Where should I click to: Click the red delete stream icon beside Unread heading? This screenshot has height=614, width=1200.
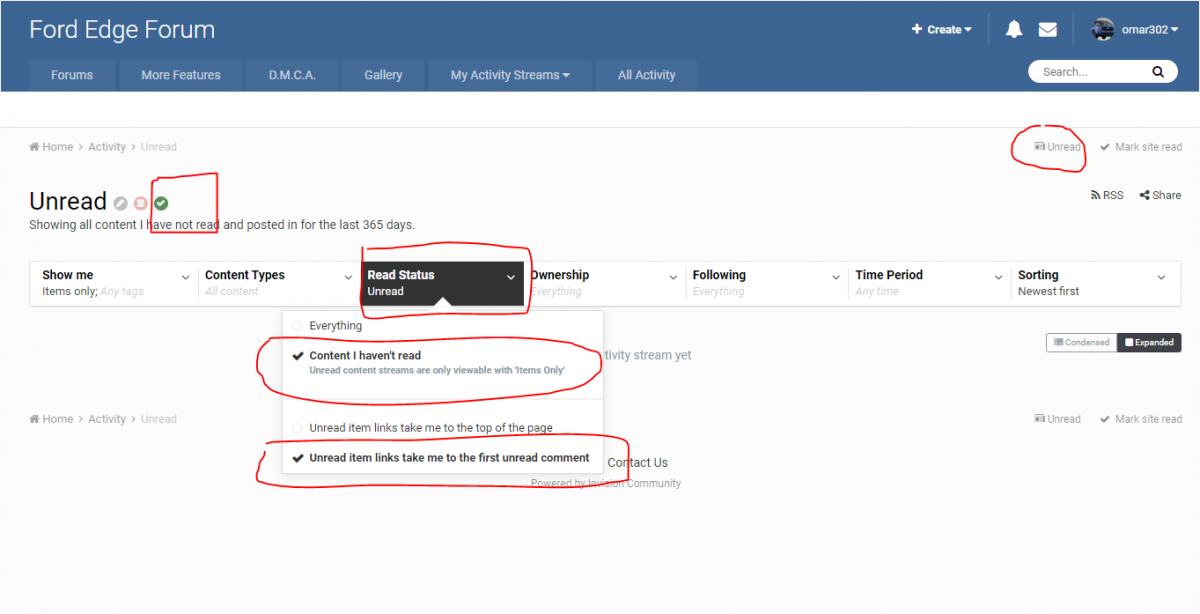pyautogui.click(x=141, y=203)
